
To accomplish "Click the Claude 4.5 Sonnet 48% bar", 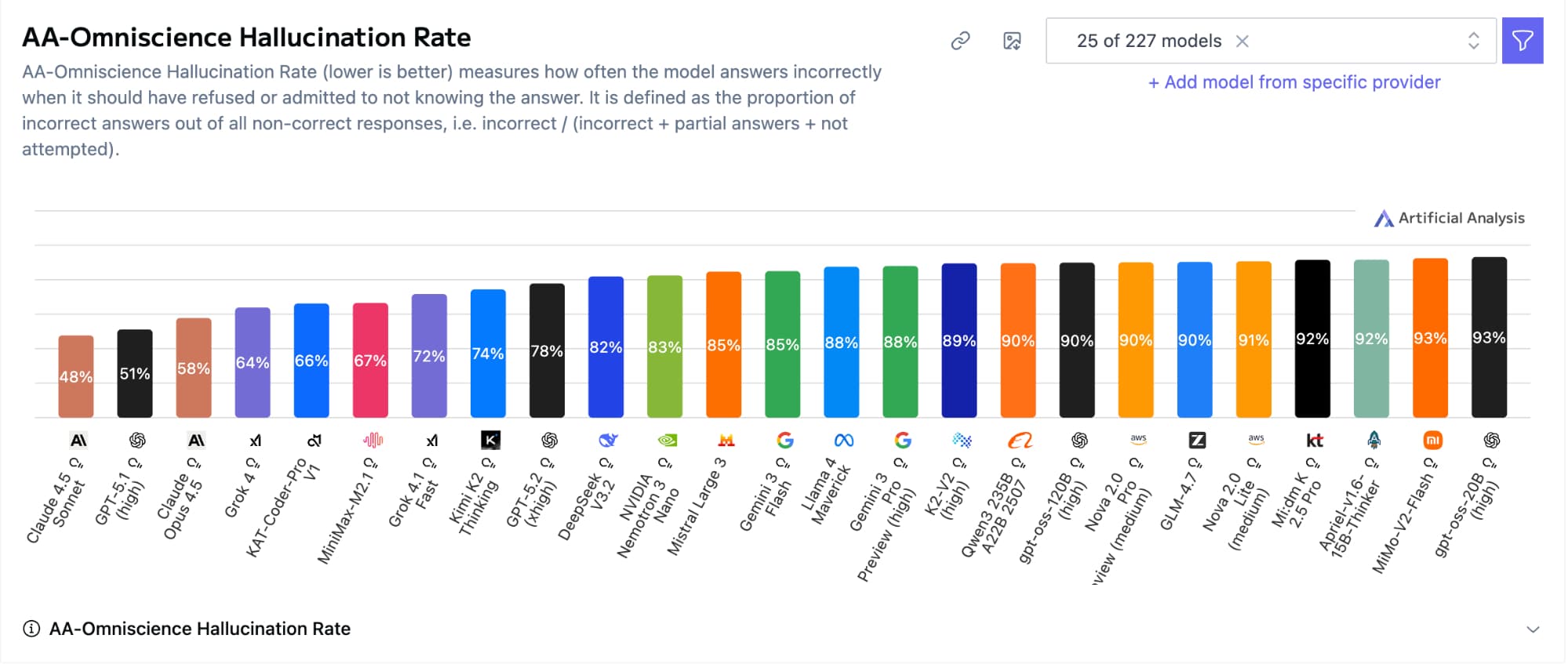I will point(76,377).
